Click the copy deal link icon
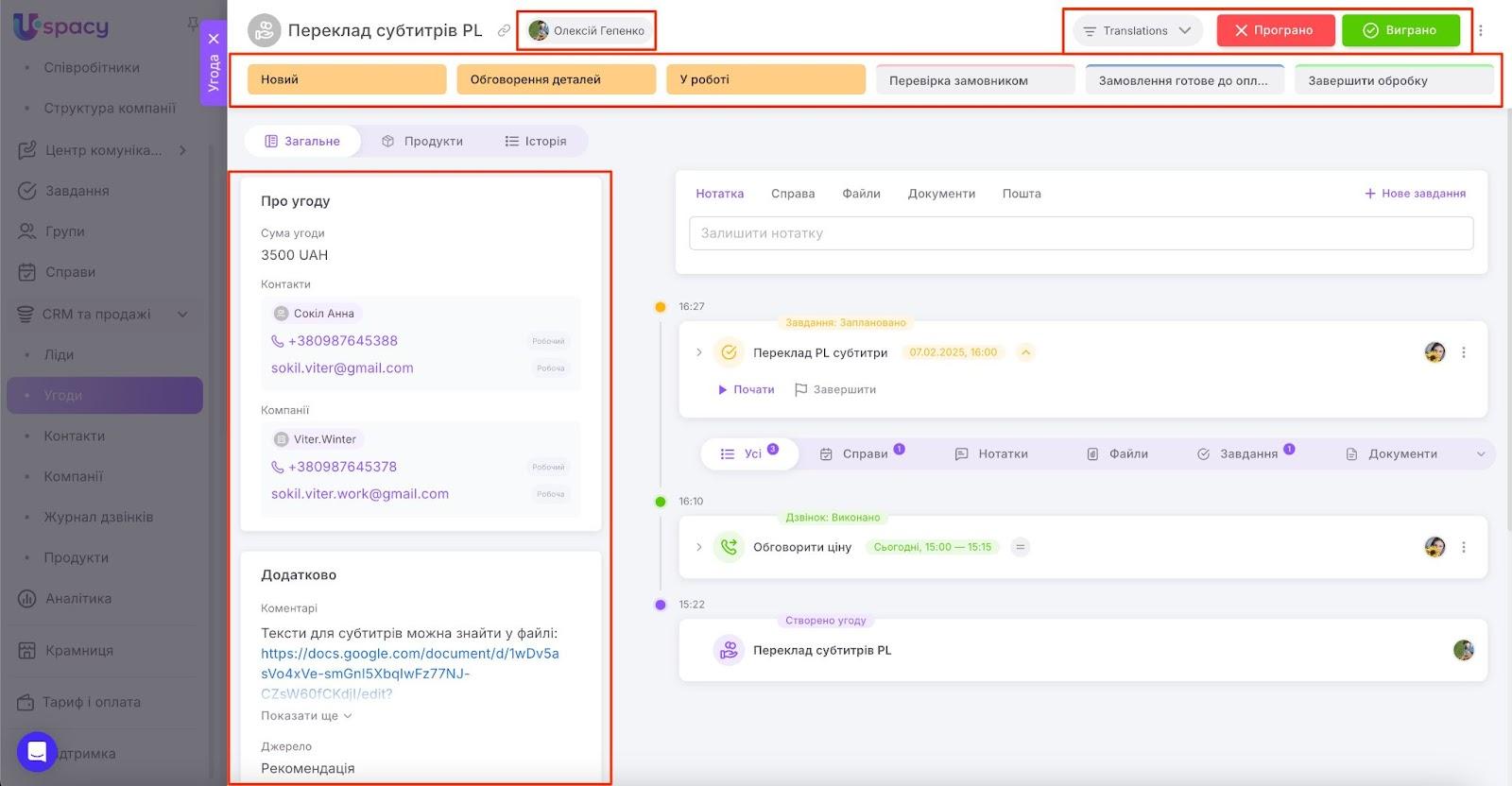 pyautogui.click(x=504, y=30)
